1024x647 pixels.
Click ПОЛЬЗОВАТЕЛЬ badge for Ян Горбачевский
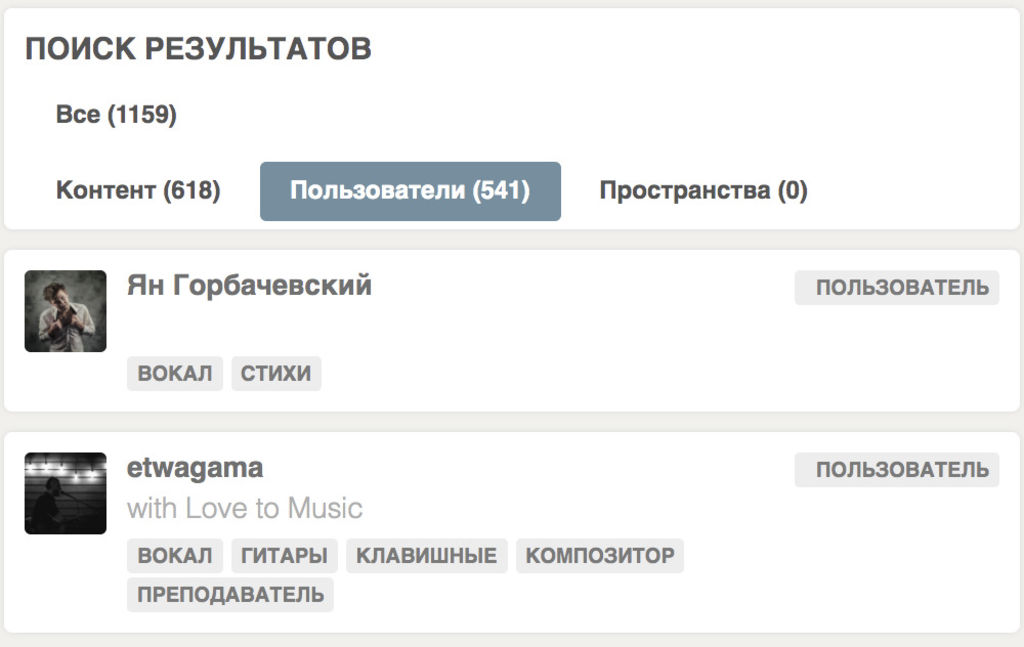point(897,287)
